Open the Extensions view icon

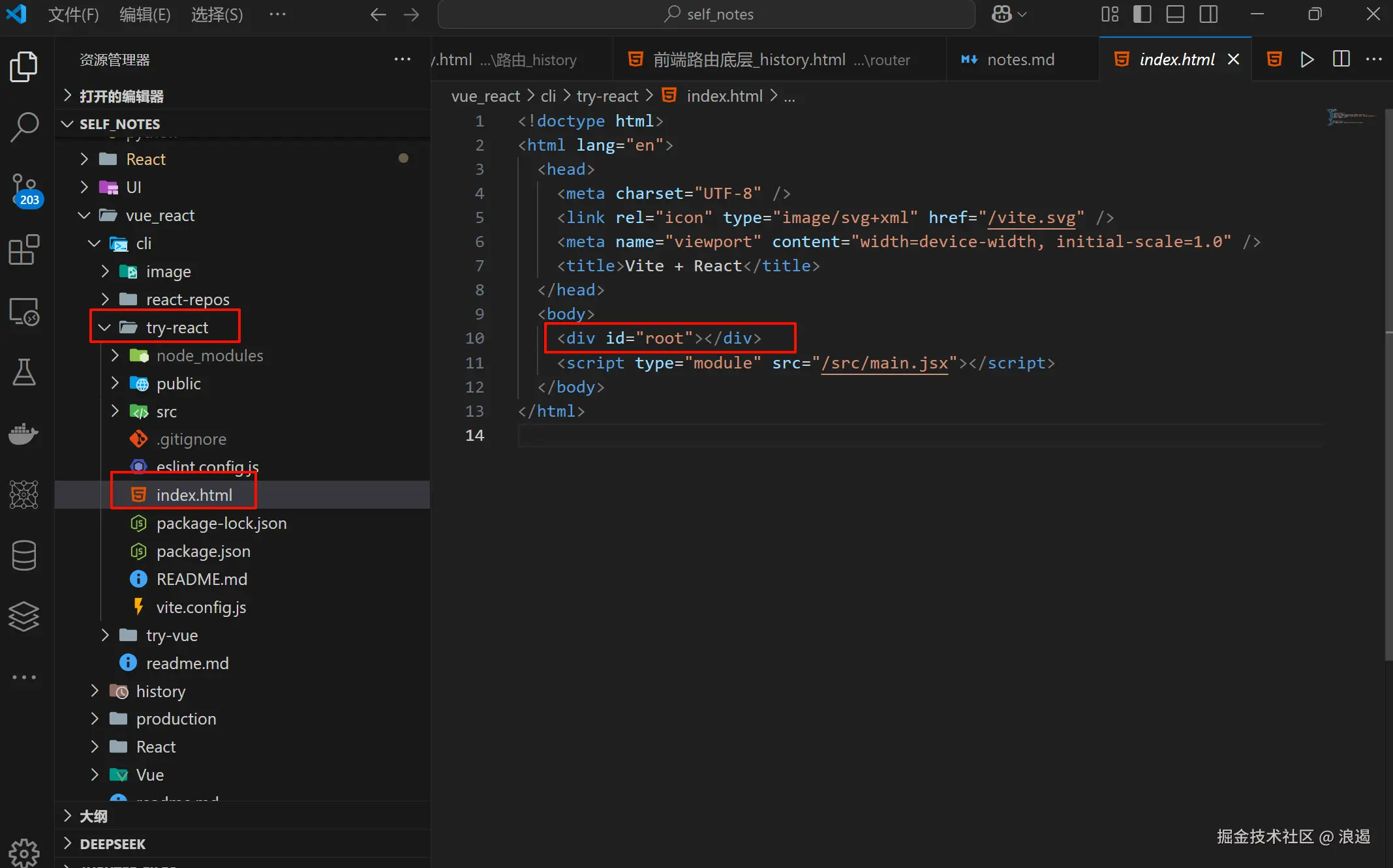(x=25, y=250)
